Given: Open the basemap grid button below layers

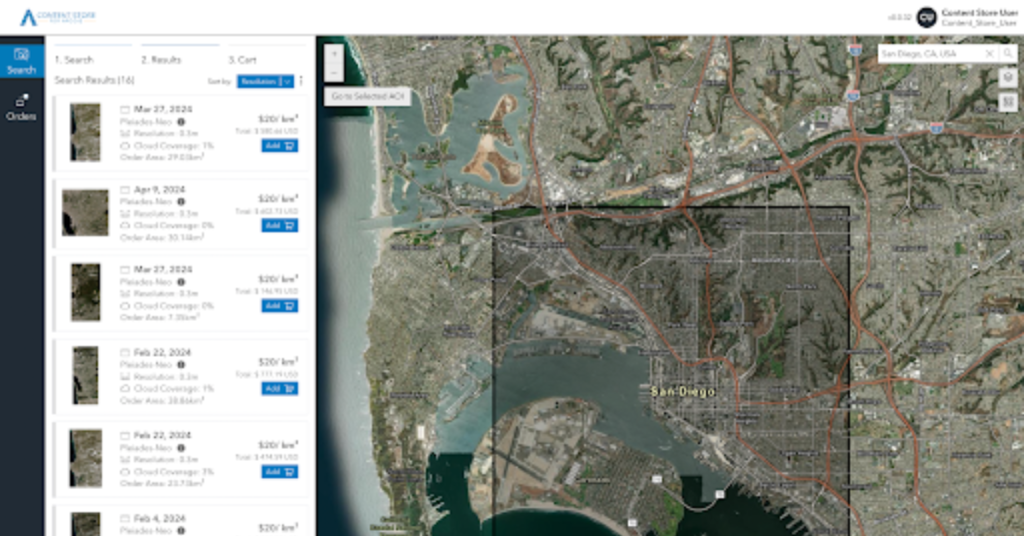Looking at the screenshot, I should pyautogui.click(x=1008, y=101).
